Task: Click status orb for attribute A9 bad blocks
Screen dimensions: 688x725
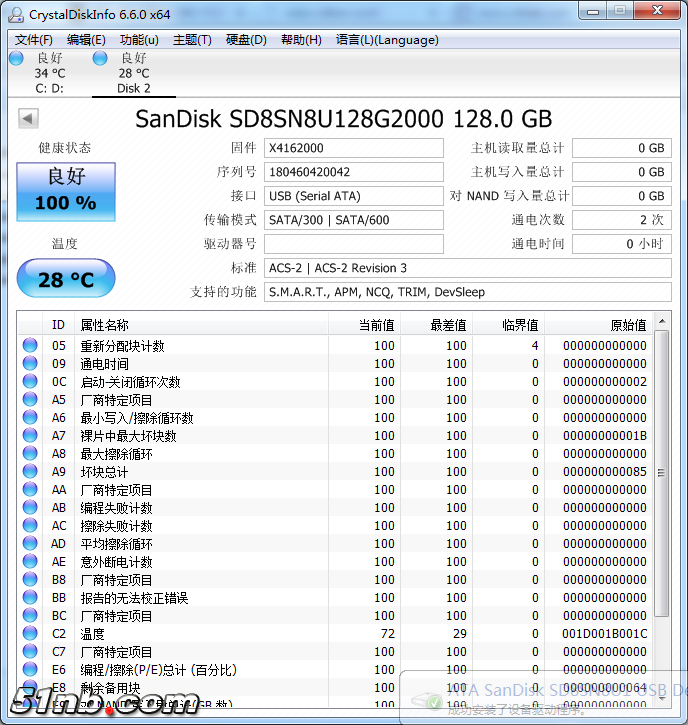Action: pyautogui.click(x=30, y=472)
